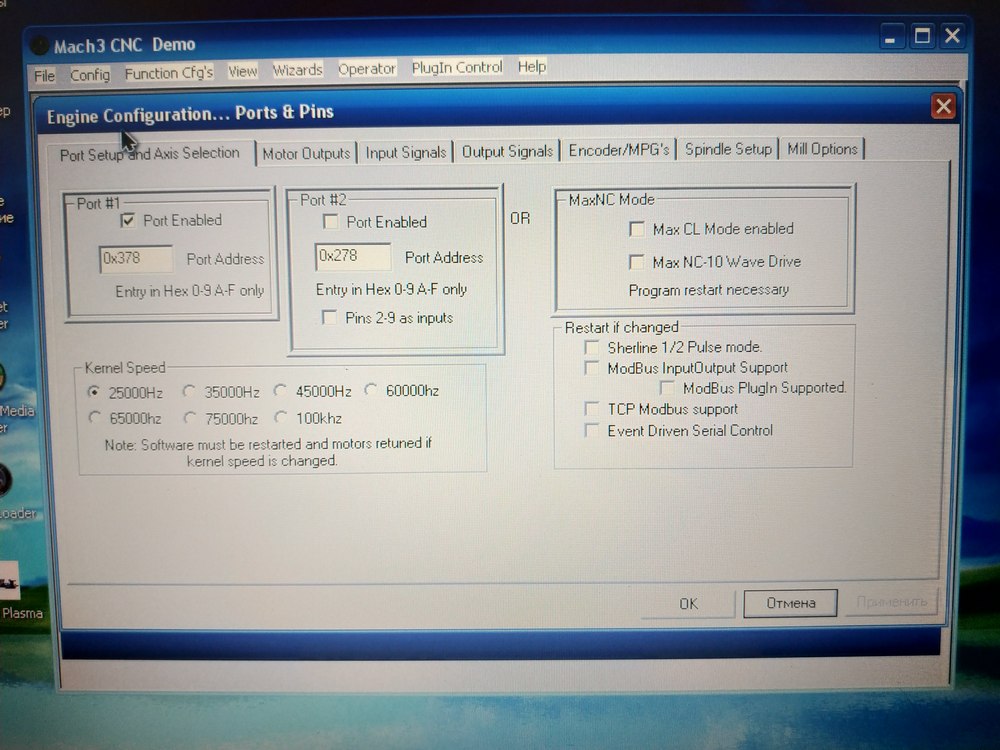This screenshot has width=1000, height=750.
Task: Select 25000Hz kernel speed
Action: [x=93, y=391]
